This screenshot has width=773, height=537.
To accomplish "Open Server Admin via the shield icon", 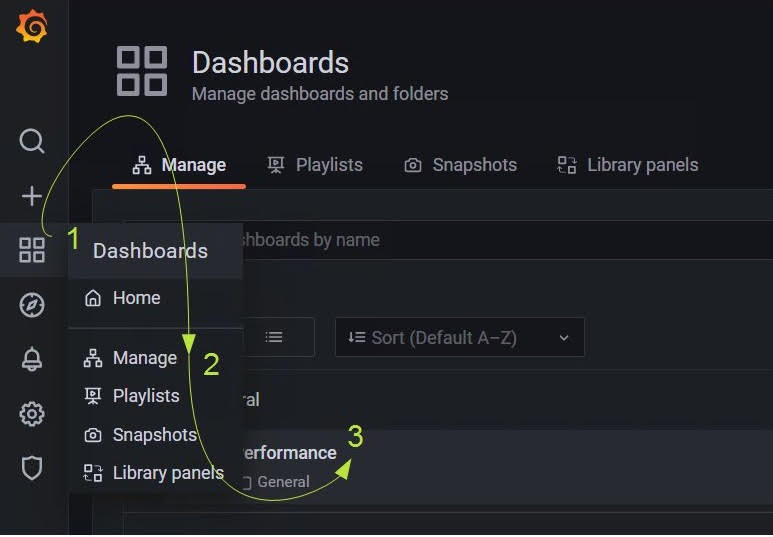I will [x=32, y=468].
